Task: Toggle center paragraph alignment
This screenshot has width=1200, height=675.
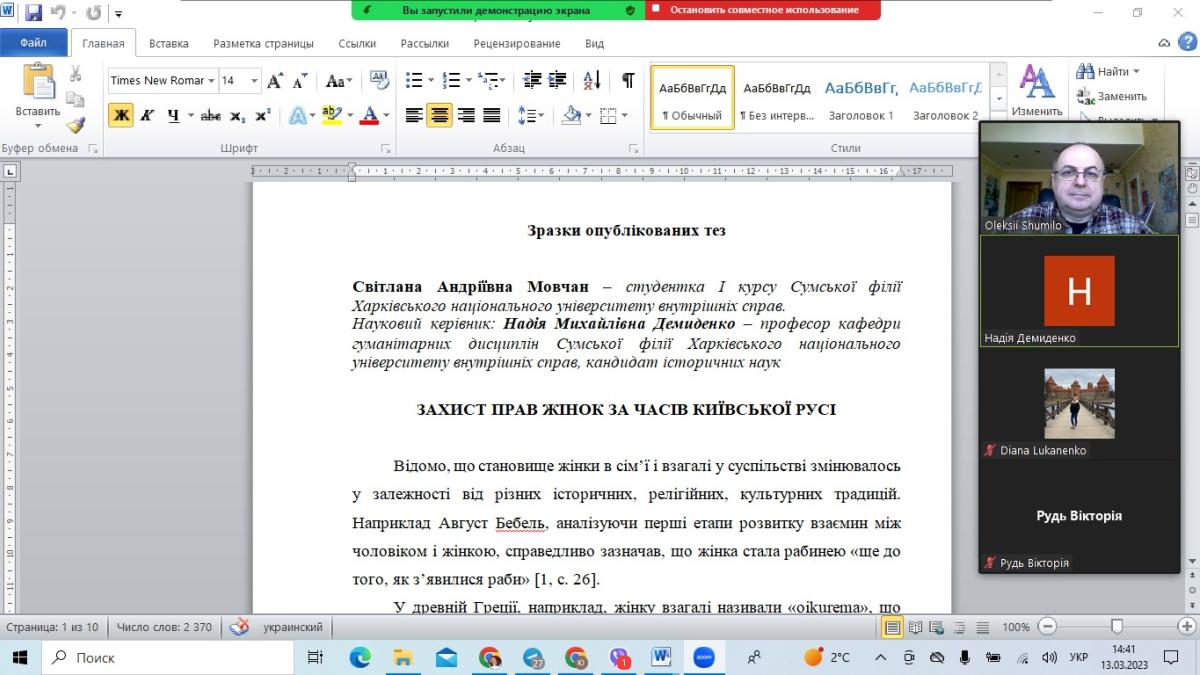Action: pyautogui.click(x=439, y=115)
